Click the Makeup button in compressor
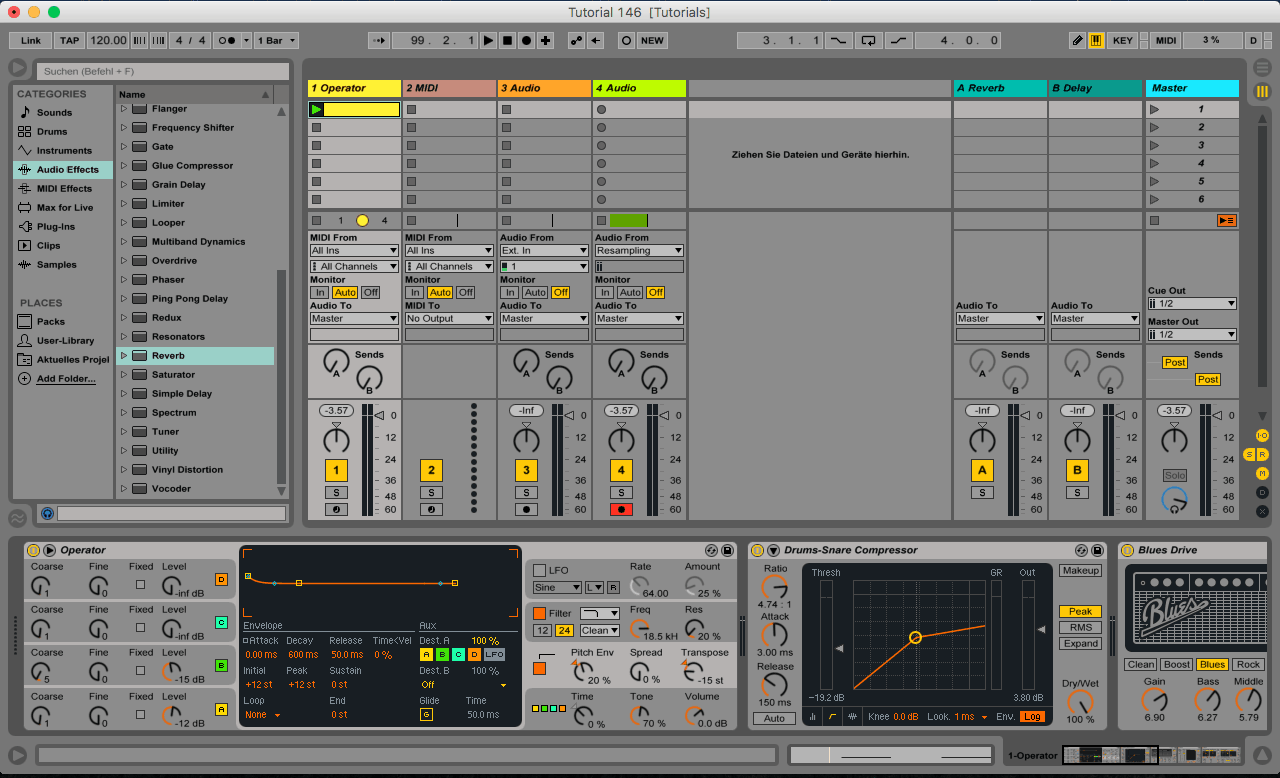 [1080, 571]
